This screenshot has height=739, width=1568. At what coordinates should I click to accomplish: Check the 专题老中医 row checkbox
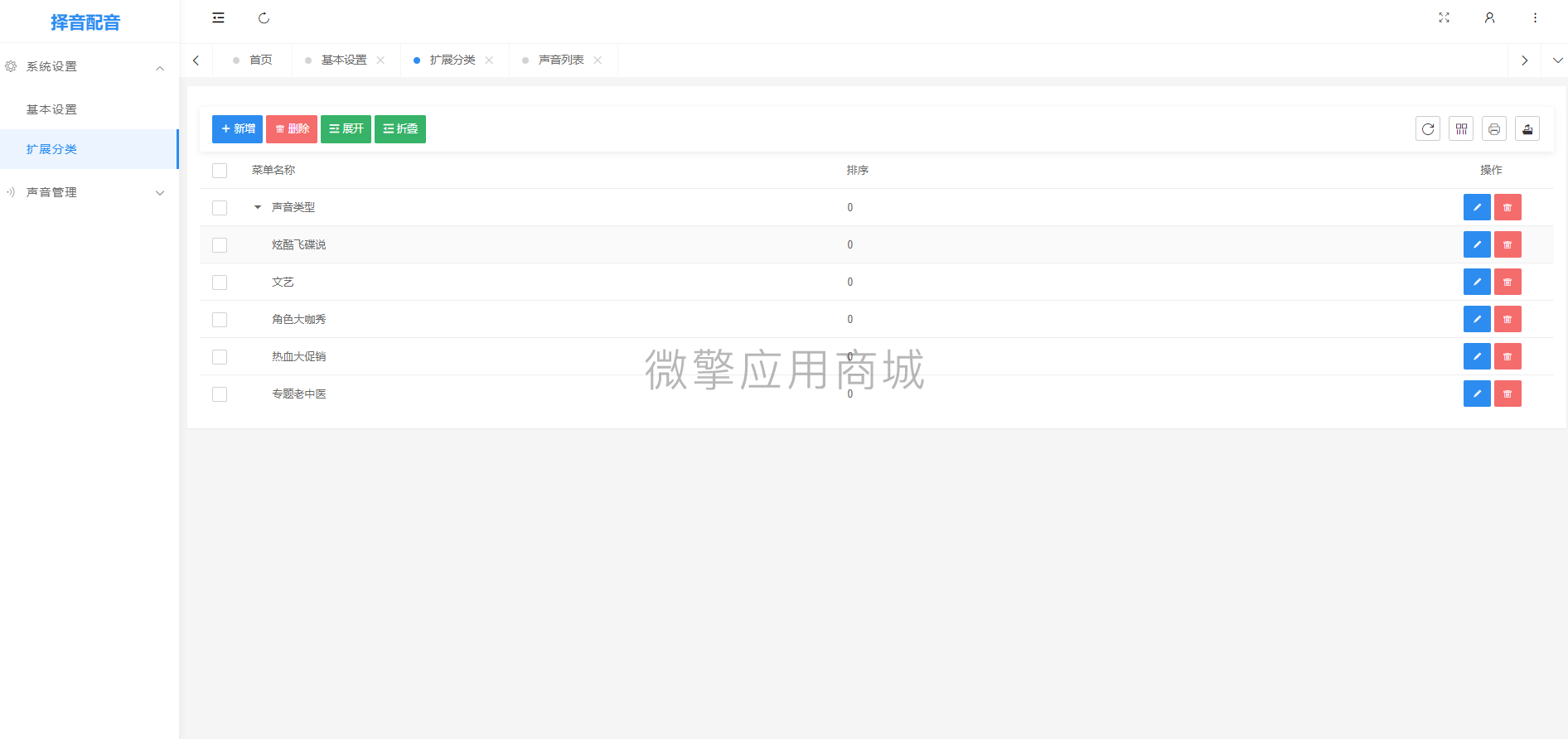click(x=220, y=394)
